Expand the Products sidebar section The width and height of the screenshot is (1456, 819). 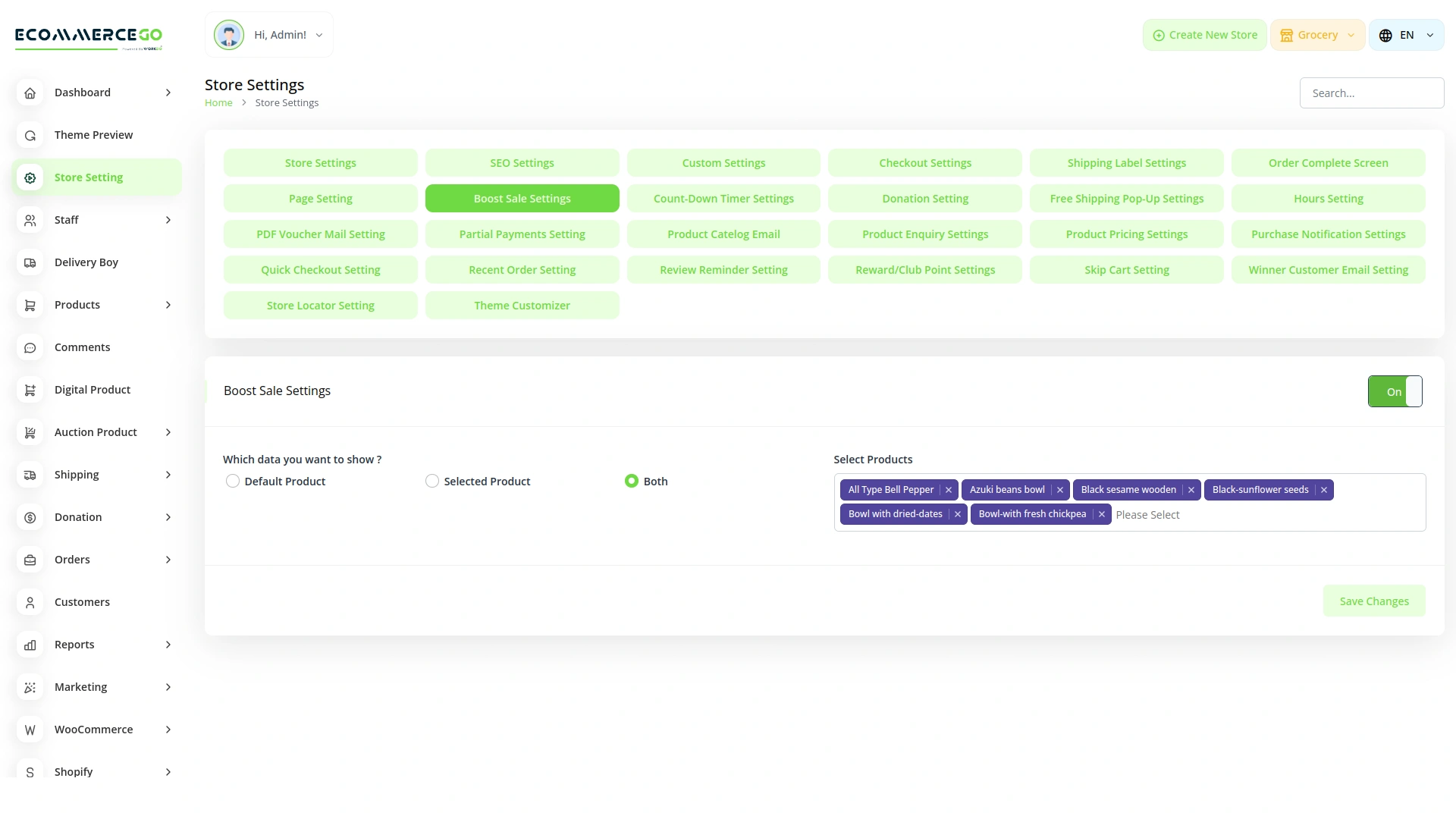168,305
